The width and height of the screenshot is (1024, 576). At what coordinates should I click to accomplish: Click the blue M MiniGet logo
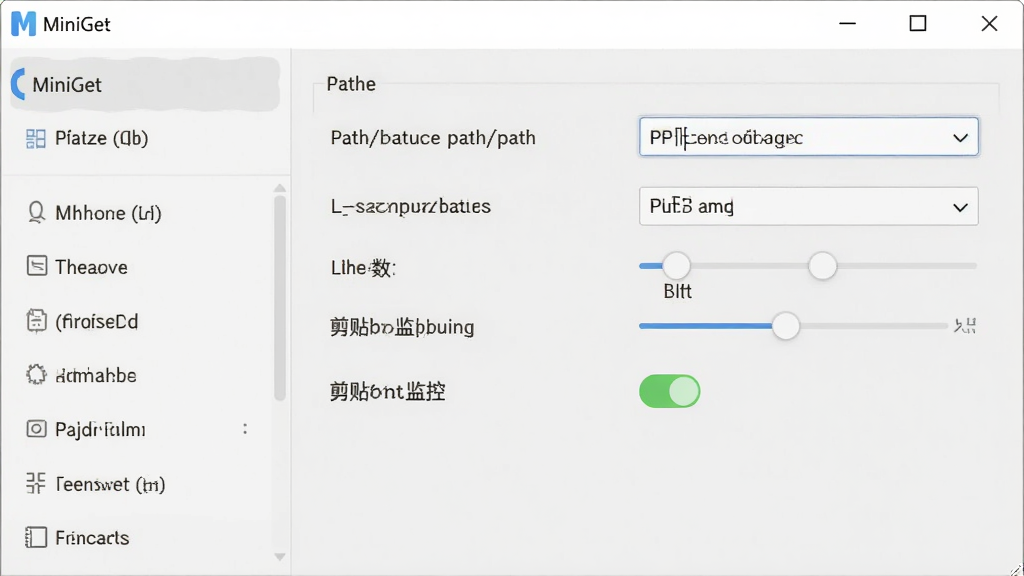tap(24, 24)
